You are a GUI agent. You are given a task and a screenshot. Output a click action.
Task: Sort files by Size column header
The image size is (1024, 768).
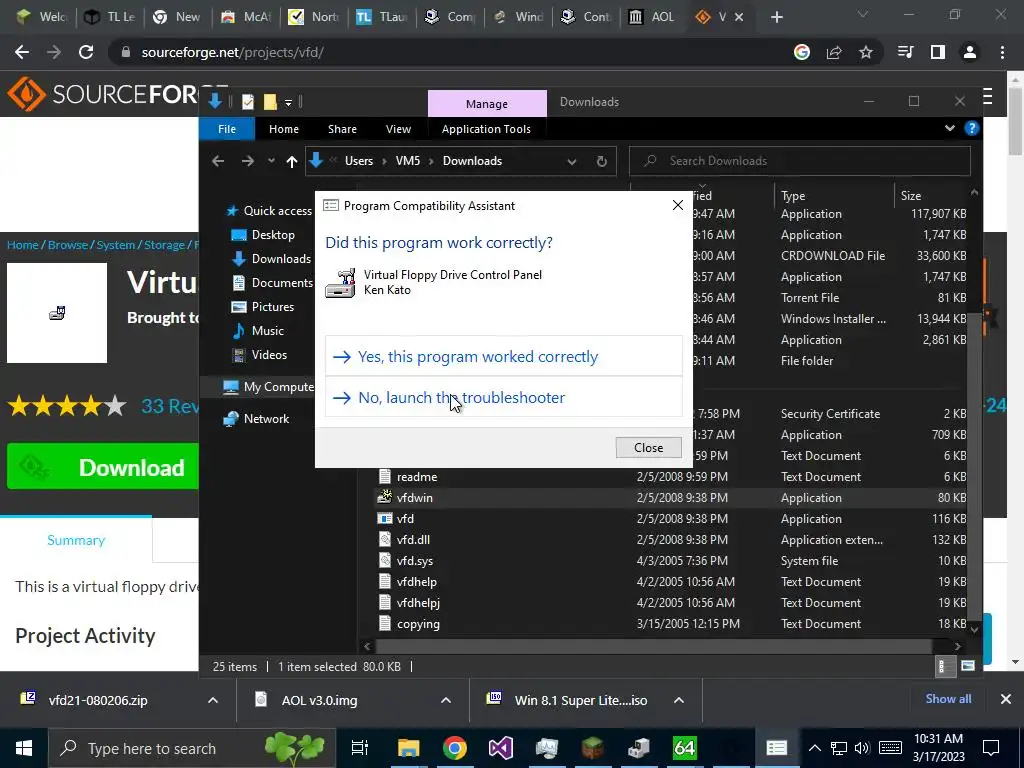click(911, 196)
